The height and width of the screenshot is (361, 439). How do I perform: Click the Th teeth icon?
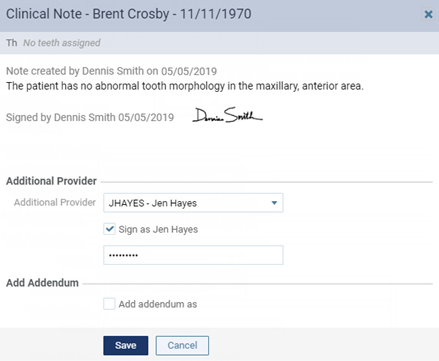coord(12,43)
